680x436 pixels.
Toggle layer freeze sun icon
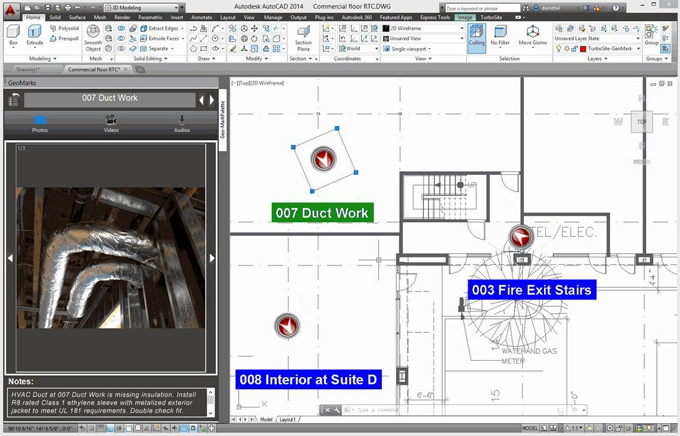[566, 49]
